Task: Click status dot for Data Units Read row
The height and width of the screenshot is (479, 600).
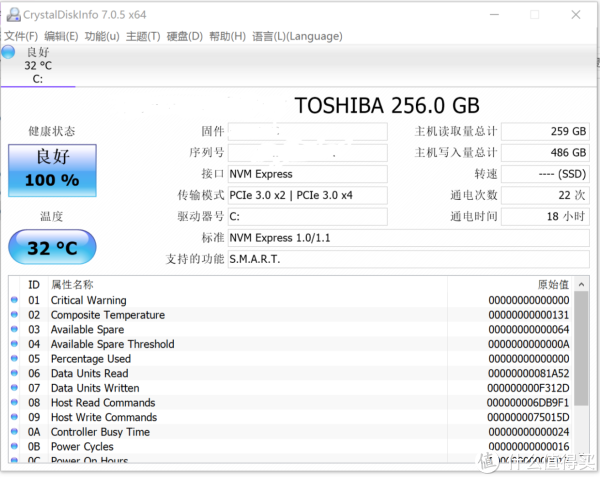Action: (x=14, y=373)
